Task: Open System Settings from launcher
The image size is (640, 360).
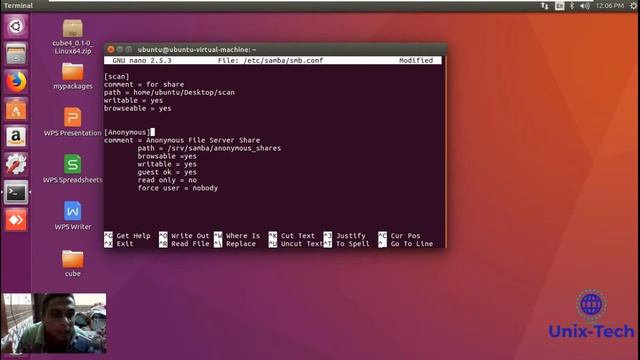Action: (x=16, y=164)
